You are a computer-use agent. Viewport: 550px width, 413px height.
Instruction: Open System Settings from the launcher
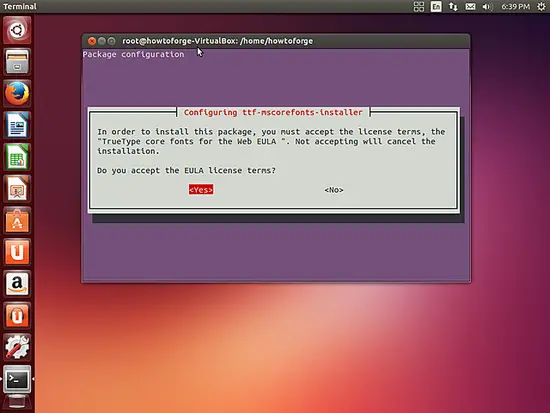pos(17,347)
